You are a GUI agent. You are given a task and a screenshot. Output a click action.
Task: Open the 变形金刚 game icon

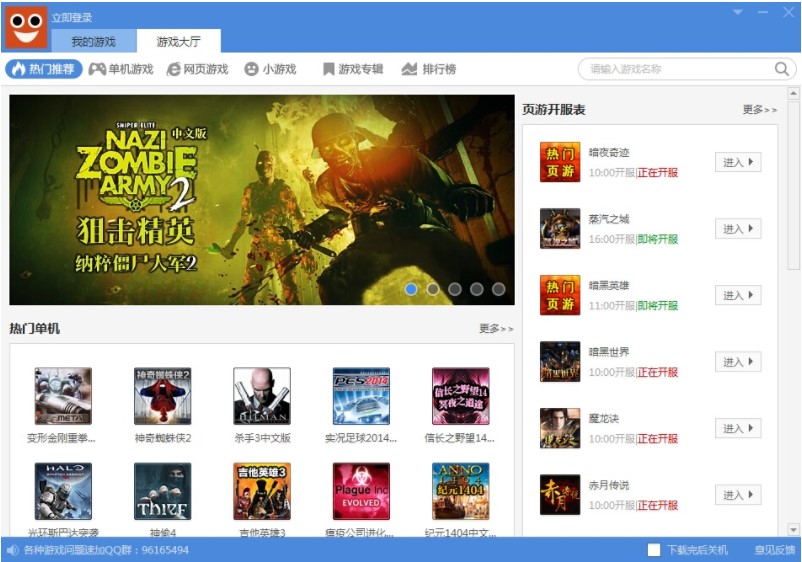pos(63,396)
